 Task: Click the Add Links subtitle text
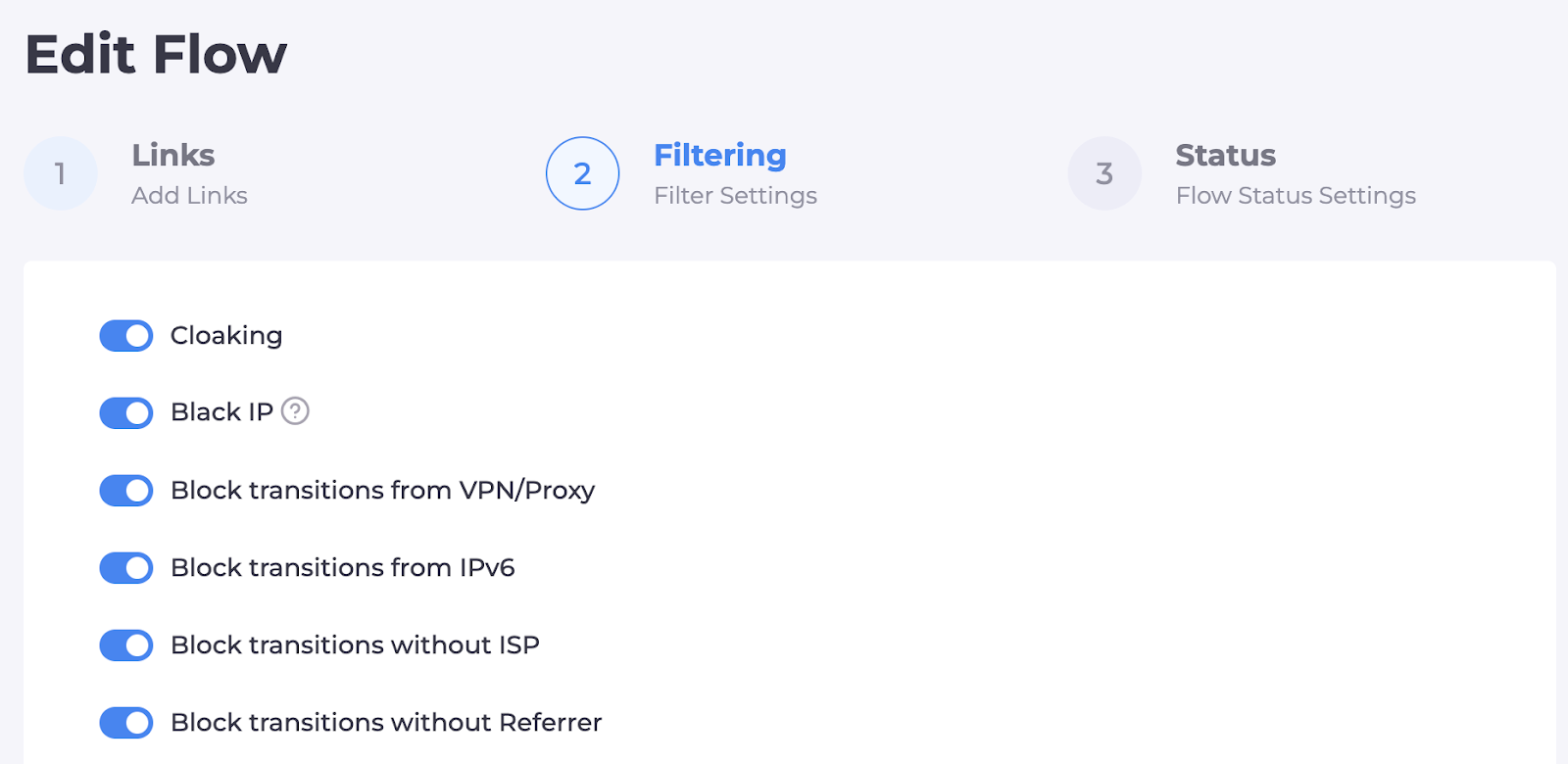click(x=189, y=196)
